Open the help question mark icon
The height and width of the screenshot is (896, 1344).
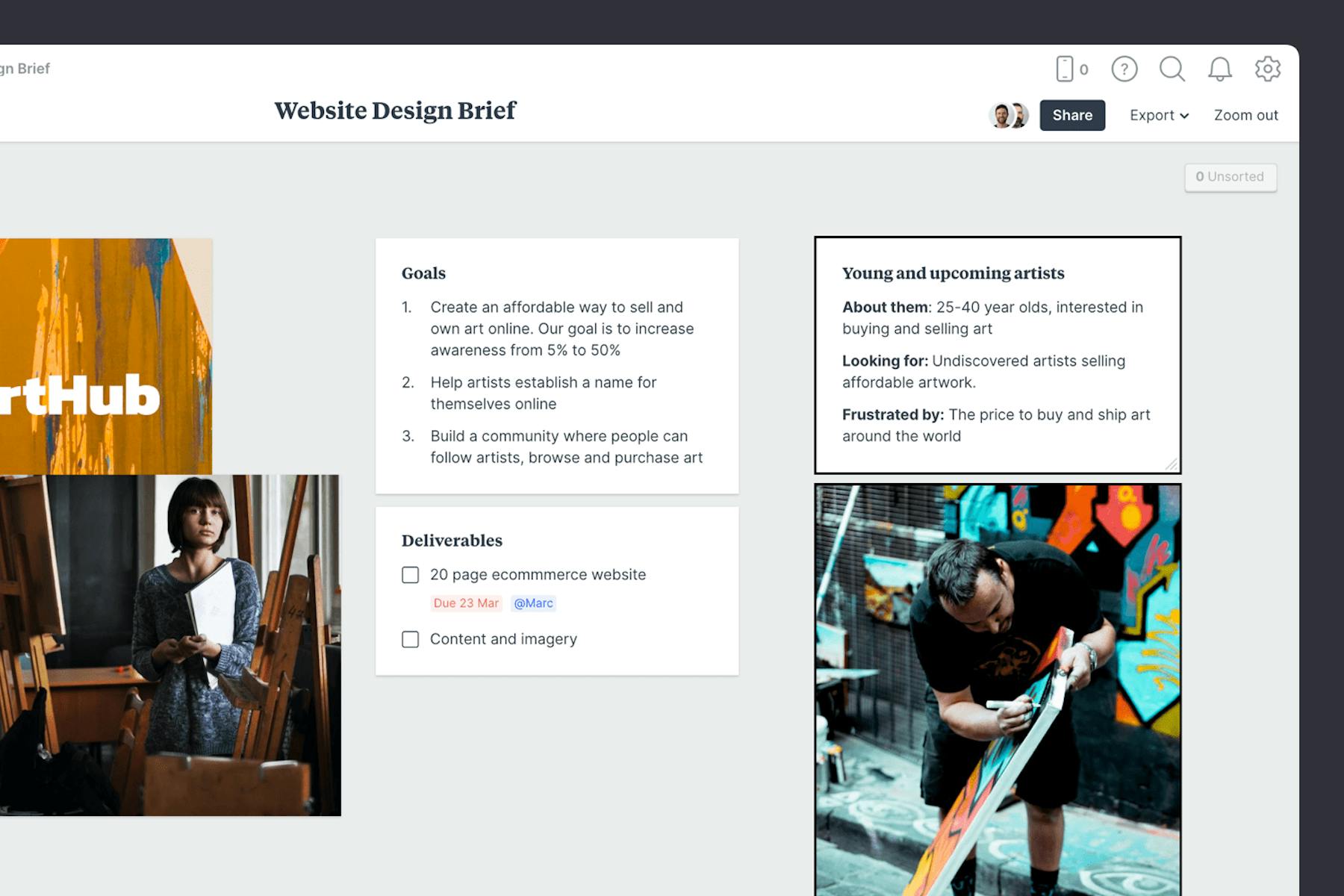(x=1124, y=69)
